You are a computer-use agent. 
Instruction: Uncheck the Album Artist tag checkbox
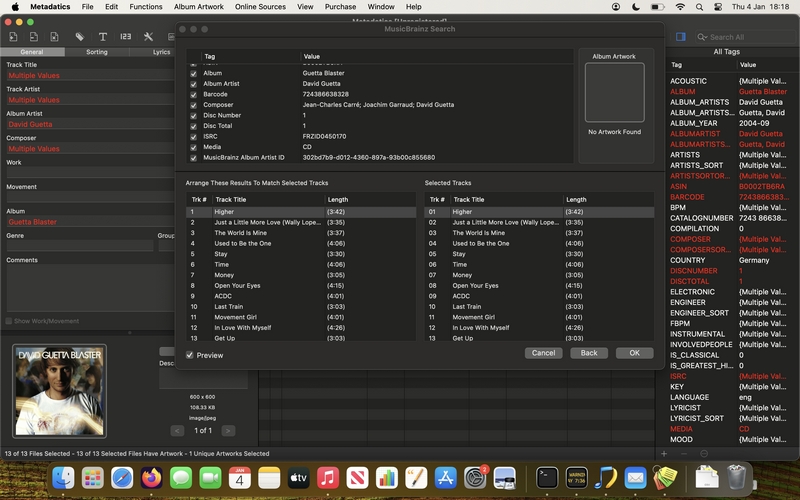pyautogui.click(x=193, y=84)
